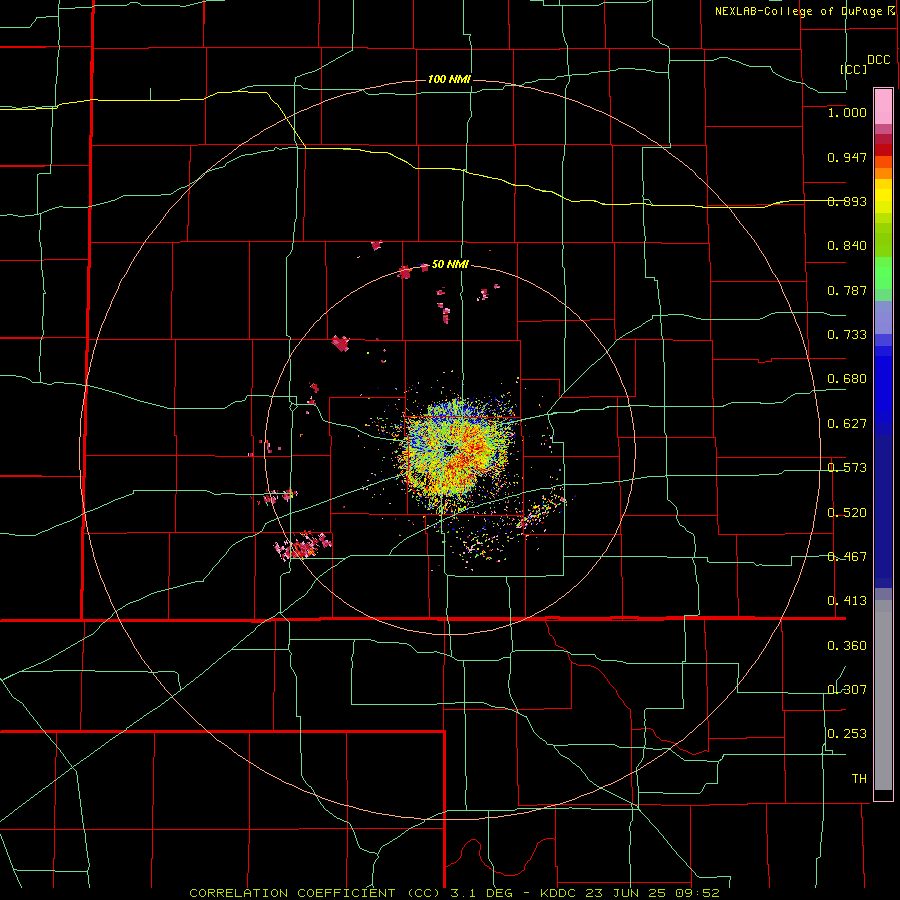Click the 0.413 legend value
The height and width of the screenshot is (900, 900).
click(847, 601)
